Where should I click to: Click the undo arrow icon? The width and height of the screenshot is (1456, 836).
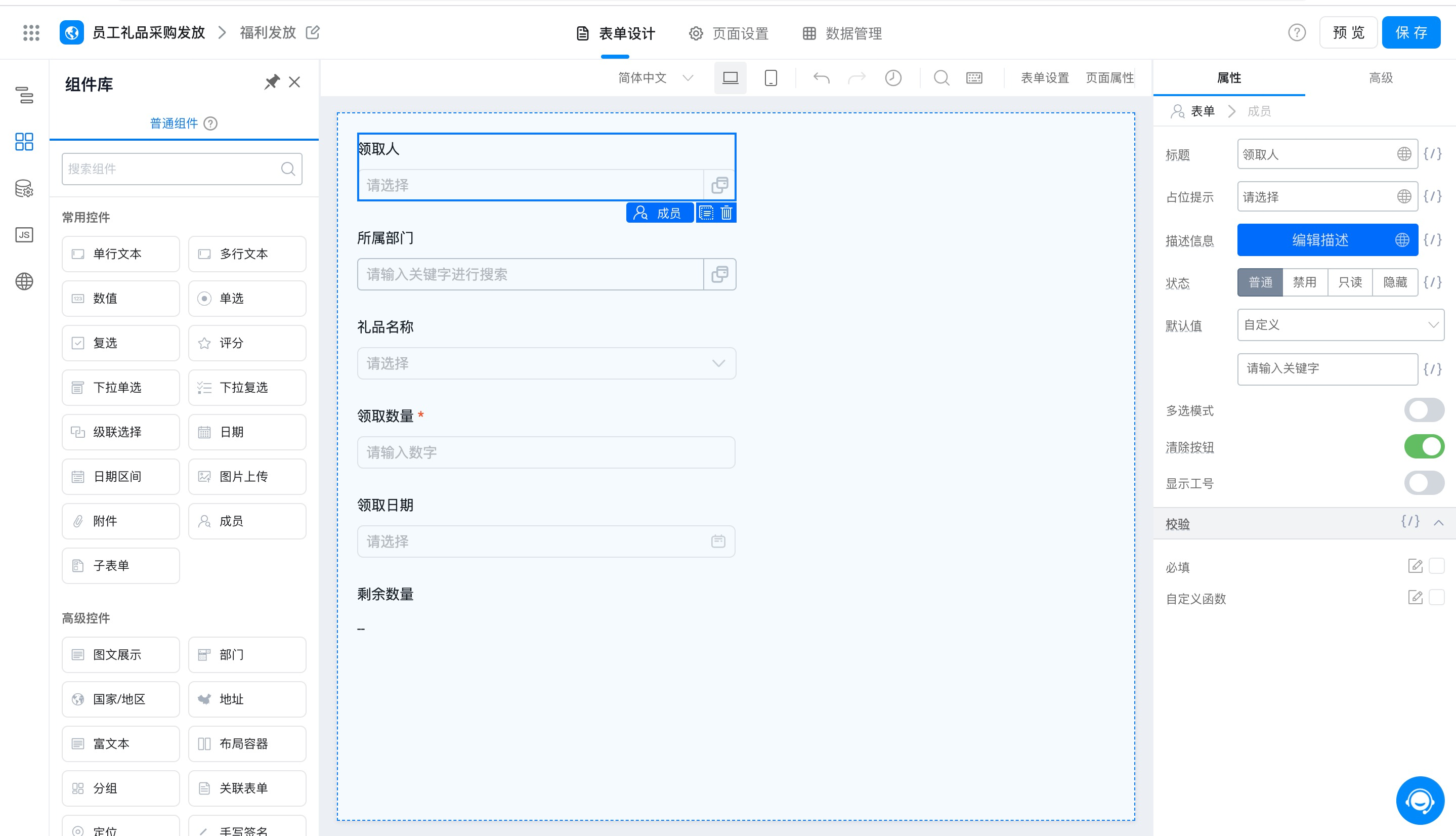pyautogui.click(x=821, y=77)
